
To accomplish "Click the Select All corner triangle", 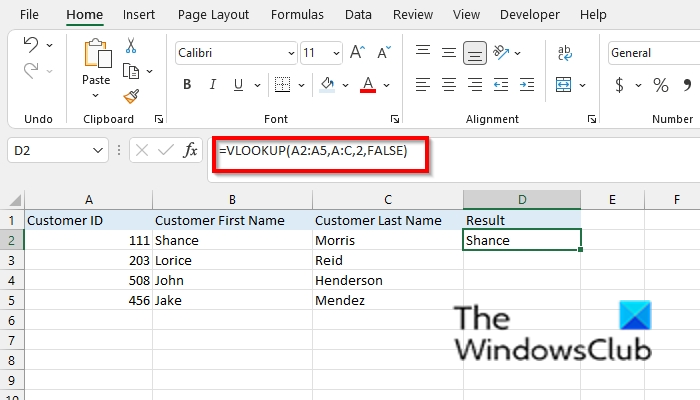I will point(15,200).
